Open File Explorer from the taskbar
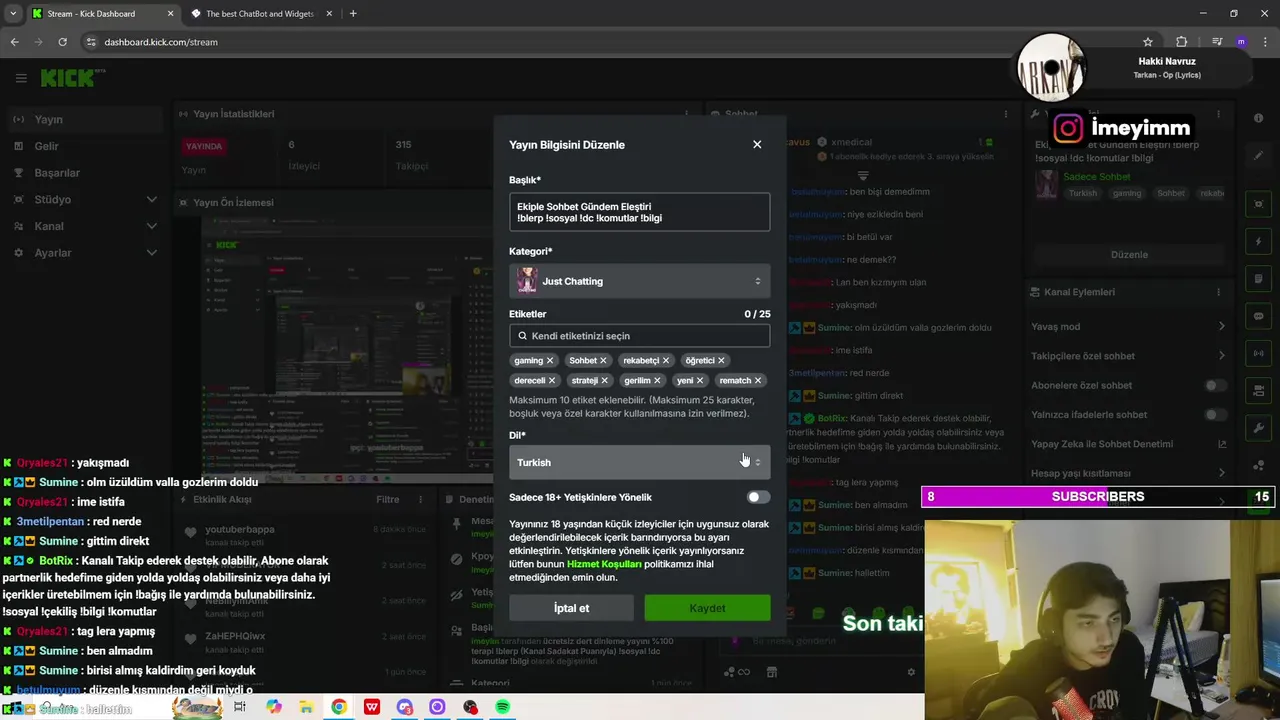 pos(306,707)
